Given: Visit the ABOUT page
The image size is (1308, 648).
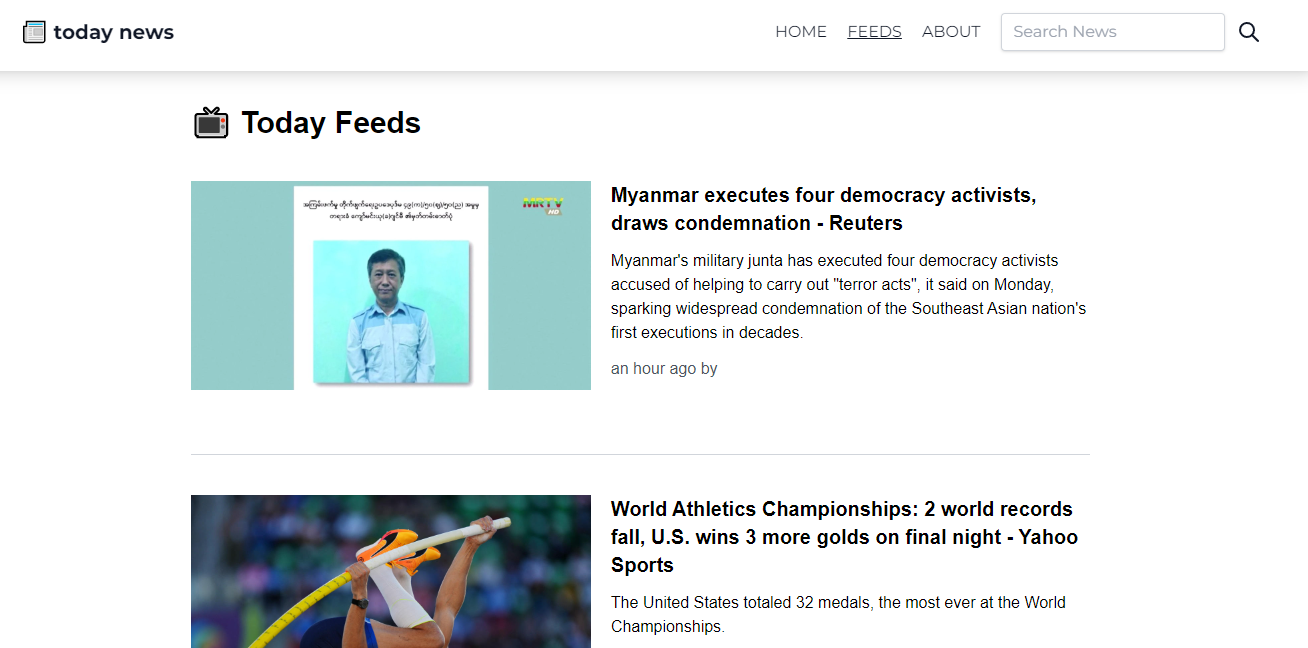Looking at the screenshot, I should coord(951,31).
